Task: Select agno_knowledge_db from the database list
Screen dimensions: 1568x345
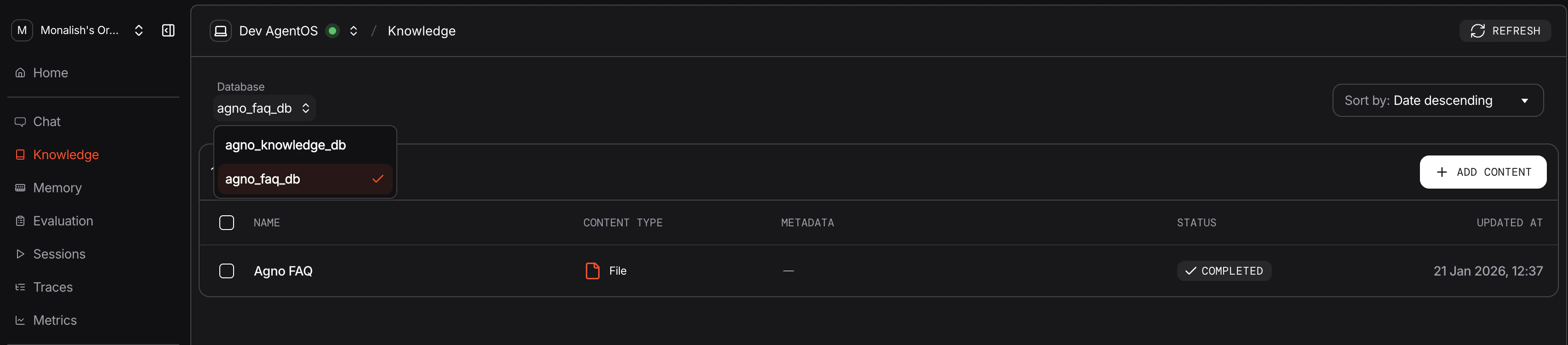Action: click(x=286, y=145)
